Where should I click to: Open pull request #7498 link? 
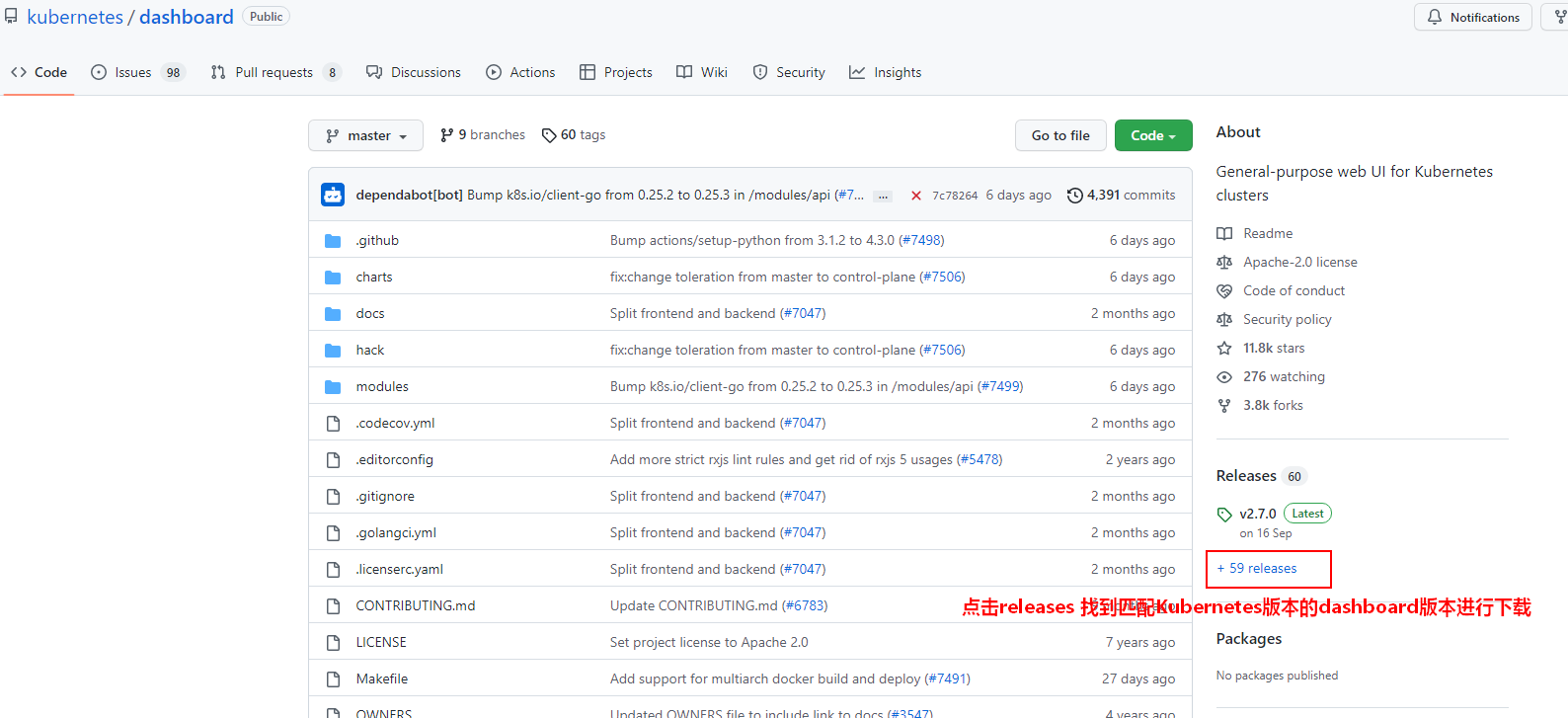921,241
